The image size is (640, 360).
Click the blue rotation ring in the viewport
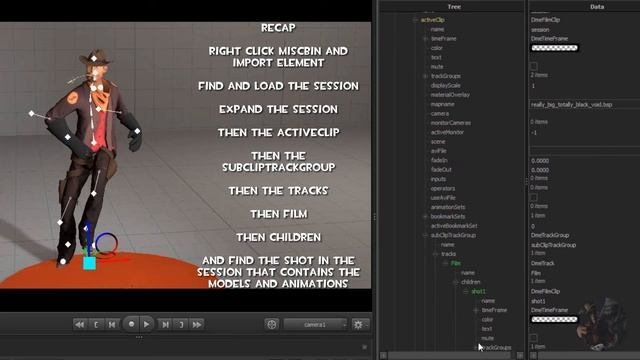pyautogui.click(x=107, y=244)
